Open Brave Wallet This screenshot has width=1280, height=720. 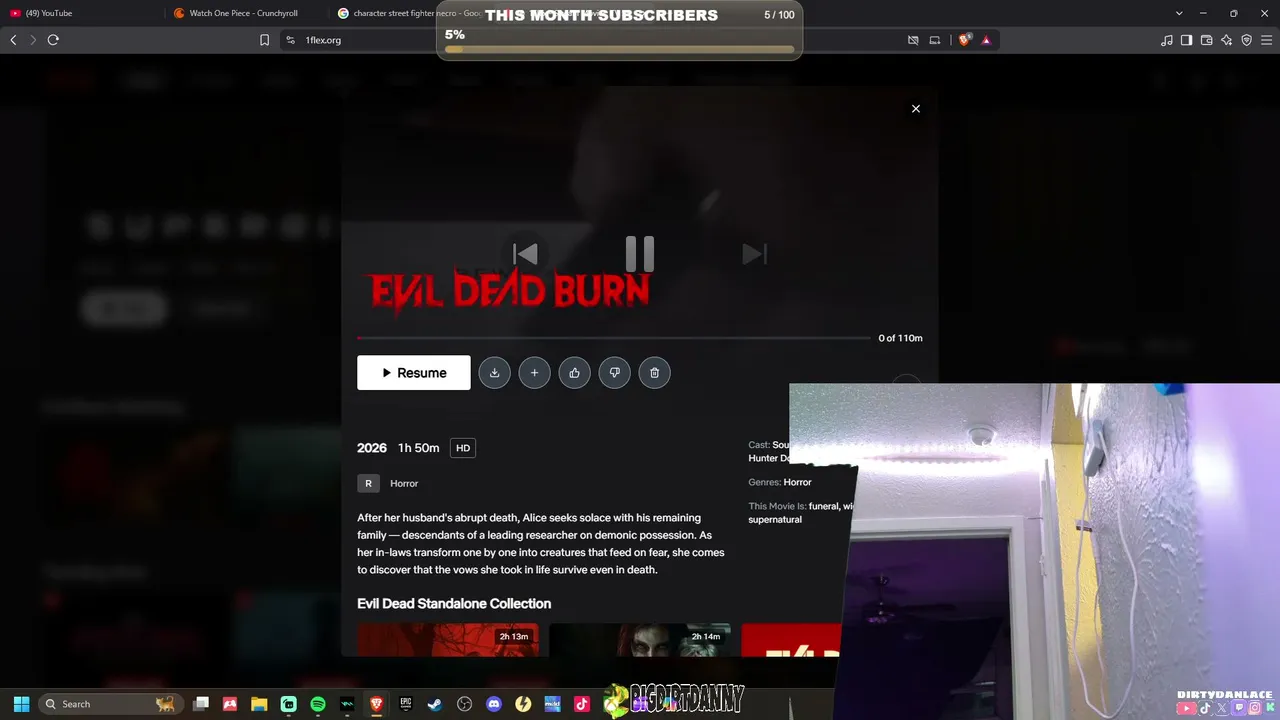click(1206, 40)
